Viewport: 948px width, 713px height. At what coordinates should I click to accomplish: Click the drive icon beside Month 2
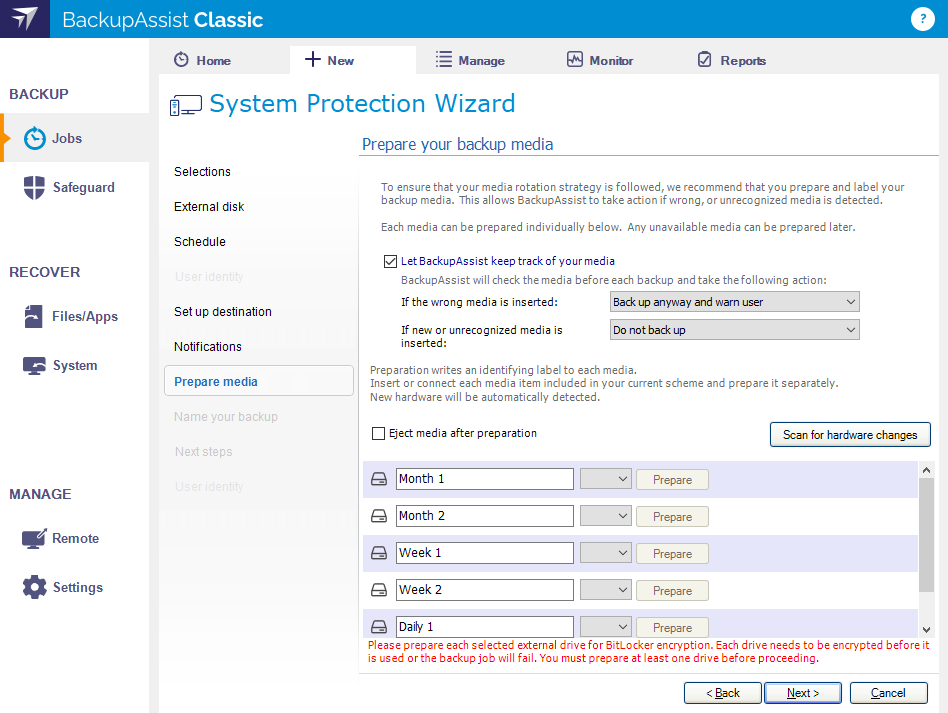379,516
